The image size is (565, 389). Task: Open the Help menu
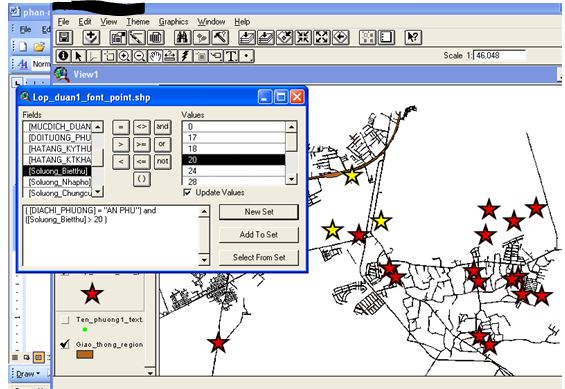[242, 22]
